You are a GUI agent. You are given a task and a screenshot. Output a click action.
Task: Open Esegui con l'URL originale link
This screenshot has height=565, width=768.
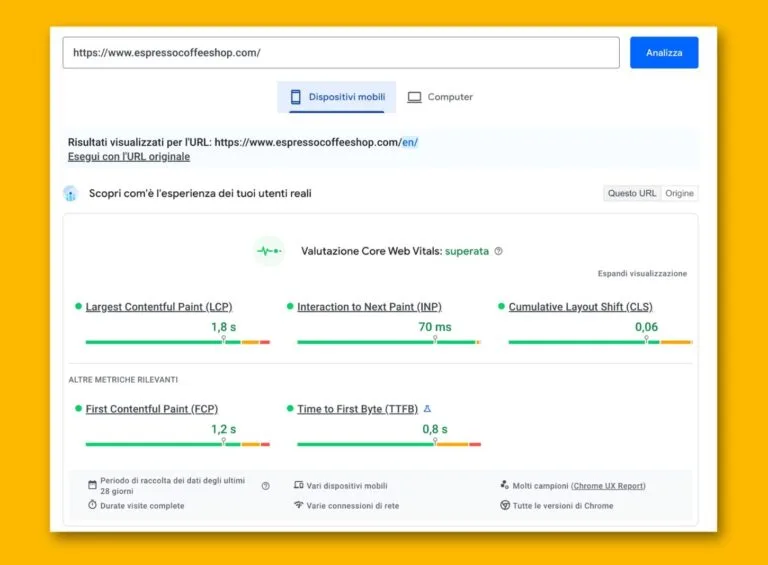[x=129, y=157]
